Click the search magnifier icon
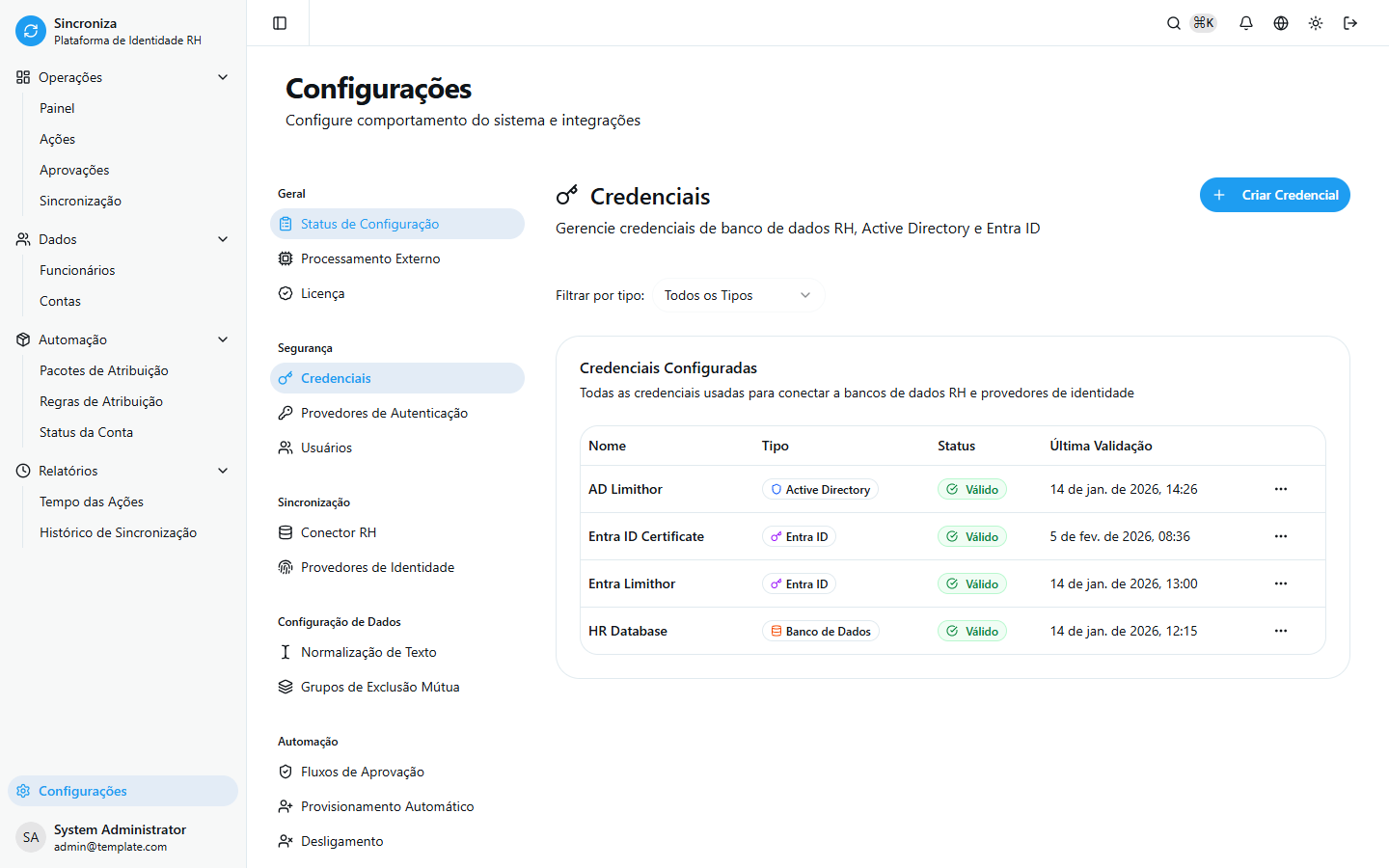This screenshot has height=868, width=1389. (x=1173, y=22)
